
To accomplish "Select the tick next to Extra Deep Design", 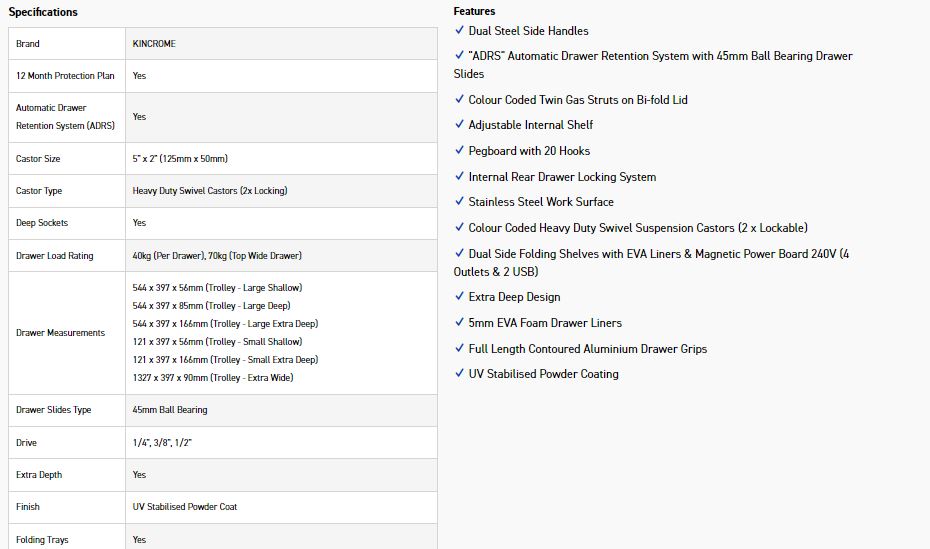I will point(459,297).
